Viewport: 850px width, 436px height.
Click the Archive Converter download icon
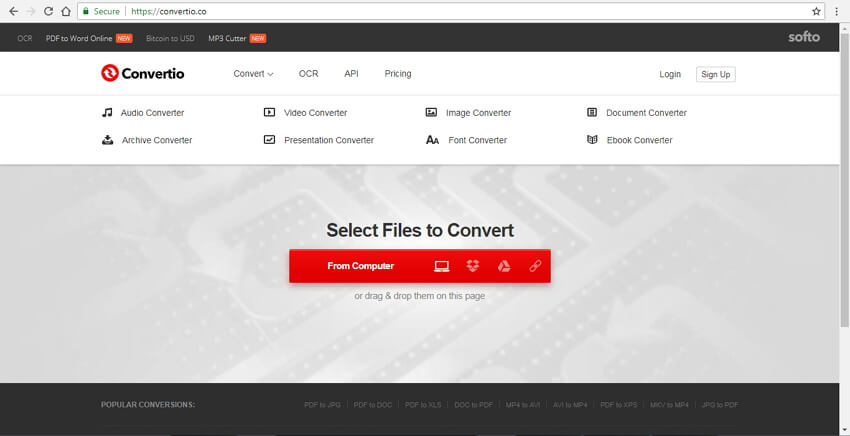click(108, 139)
